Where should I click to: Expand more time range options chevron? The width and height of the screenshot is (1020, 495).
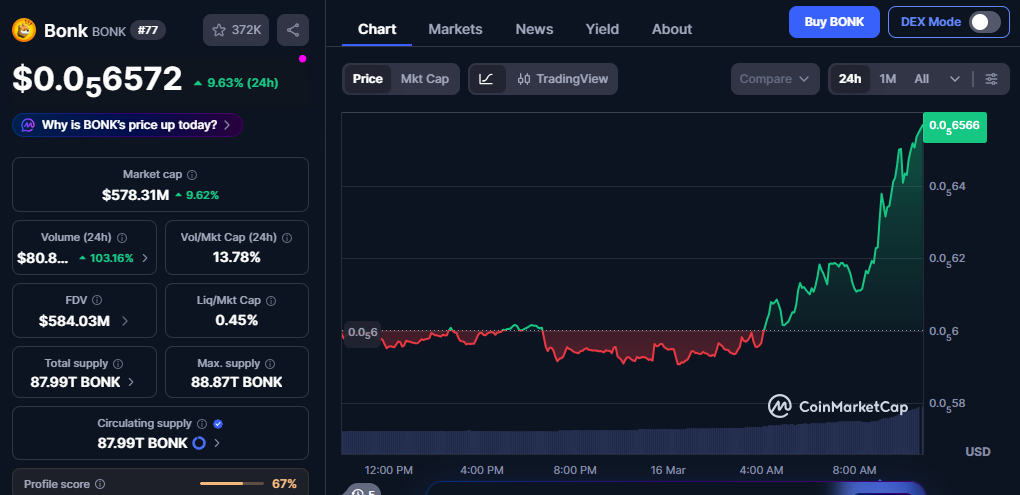955,79
